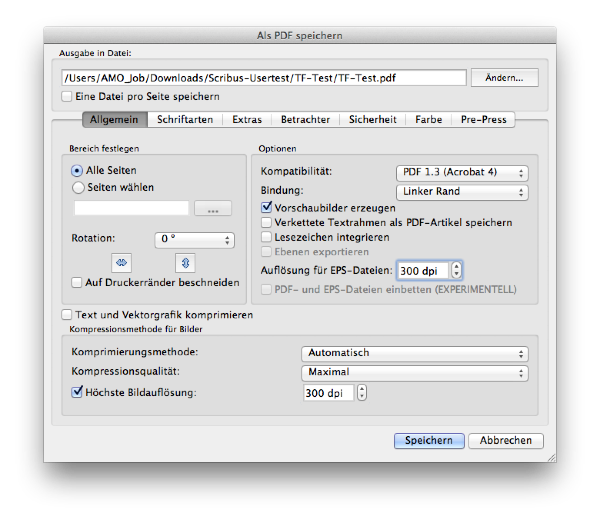Open the Kompatibilität PDF version dropdown

(x=461, y=173)
